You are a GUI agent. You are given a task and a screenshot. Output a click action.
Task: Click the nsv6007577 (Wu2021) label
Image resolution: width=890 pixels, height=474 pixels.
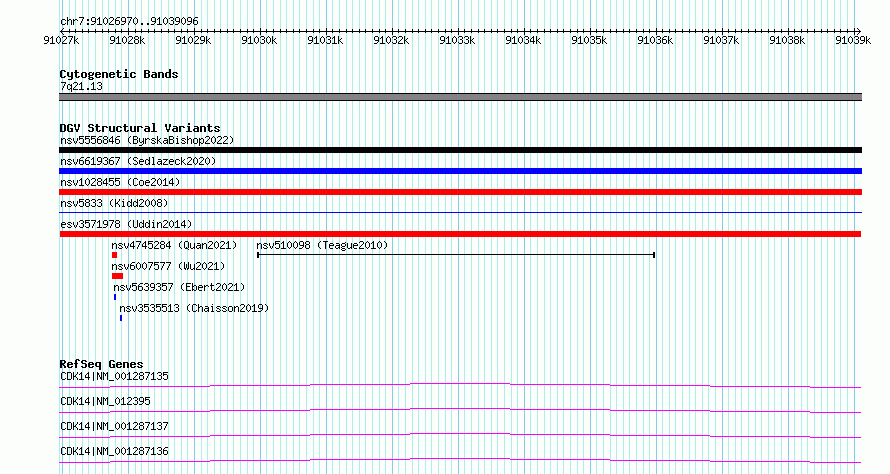168,266
